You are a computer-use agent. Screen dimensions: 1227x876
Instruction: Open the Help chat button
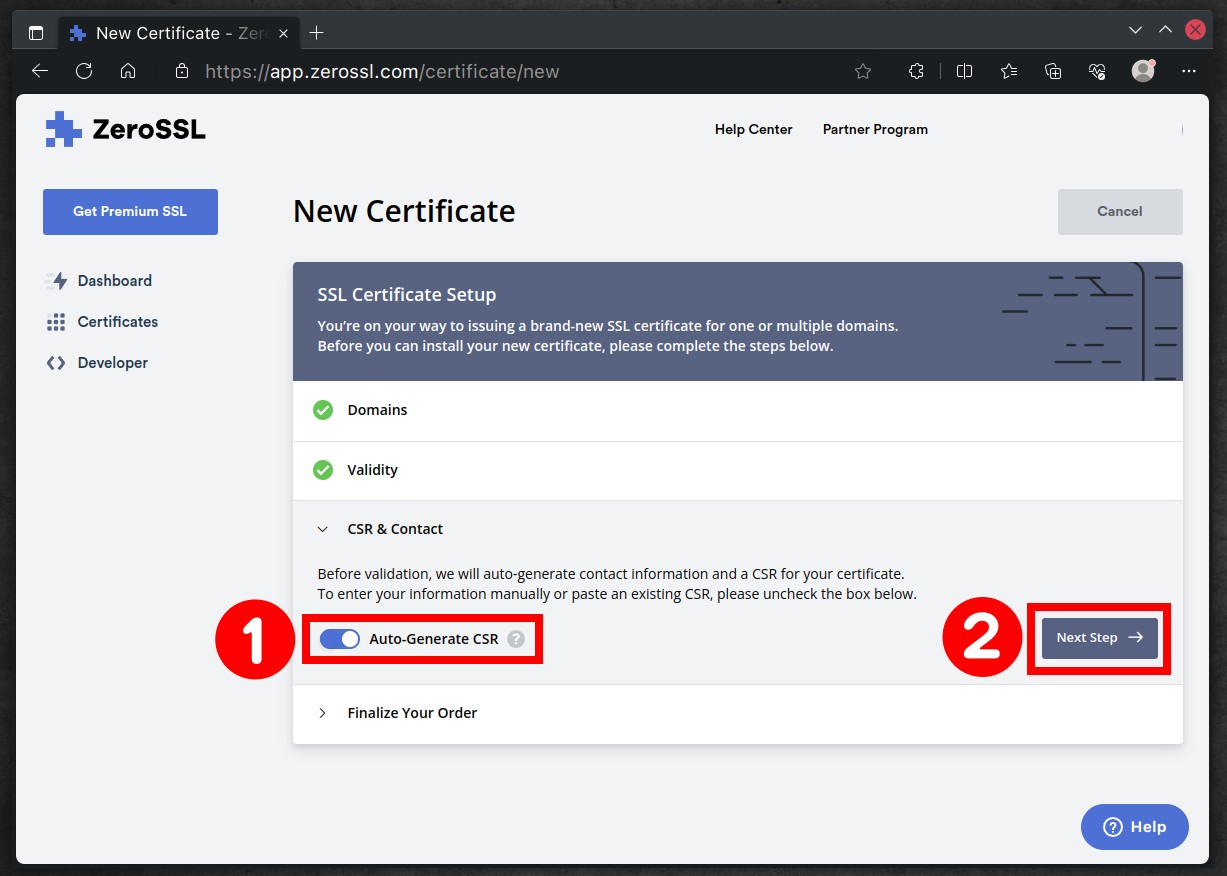point(1135,827)
